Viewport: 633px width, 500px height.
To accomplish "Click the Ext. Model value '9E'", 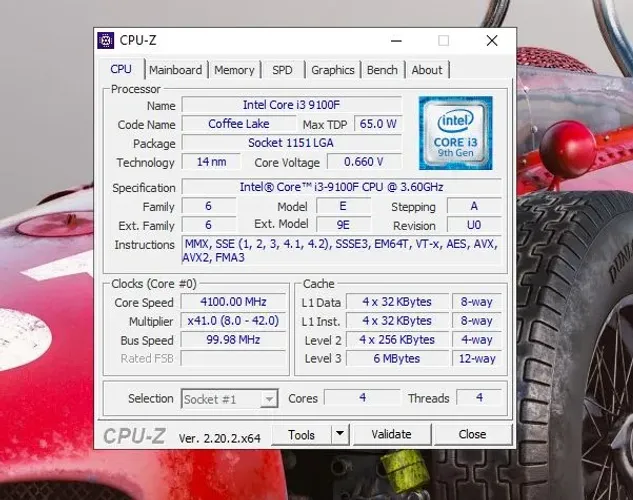I will tap(343, 225).
